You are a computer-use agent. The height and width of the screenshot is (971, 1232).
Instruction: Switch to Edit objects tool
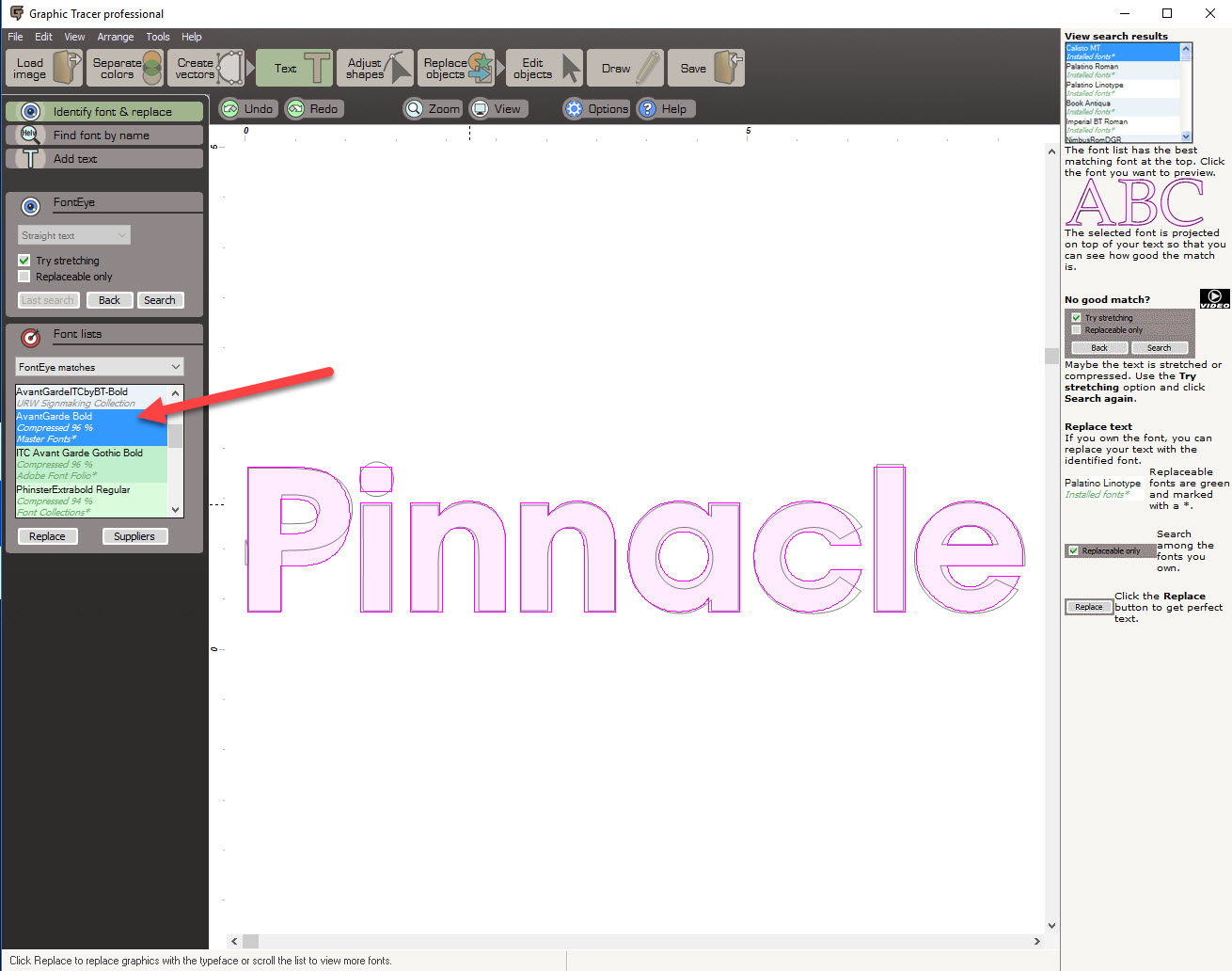point(545,68)
